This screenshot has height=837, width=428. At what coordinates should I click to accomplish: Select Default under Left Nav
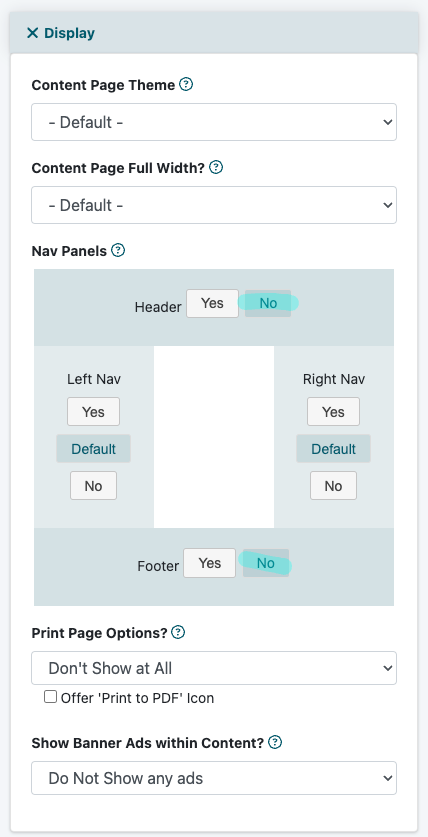click(93, 449)
